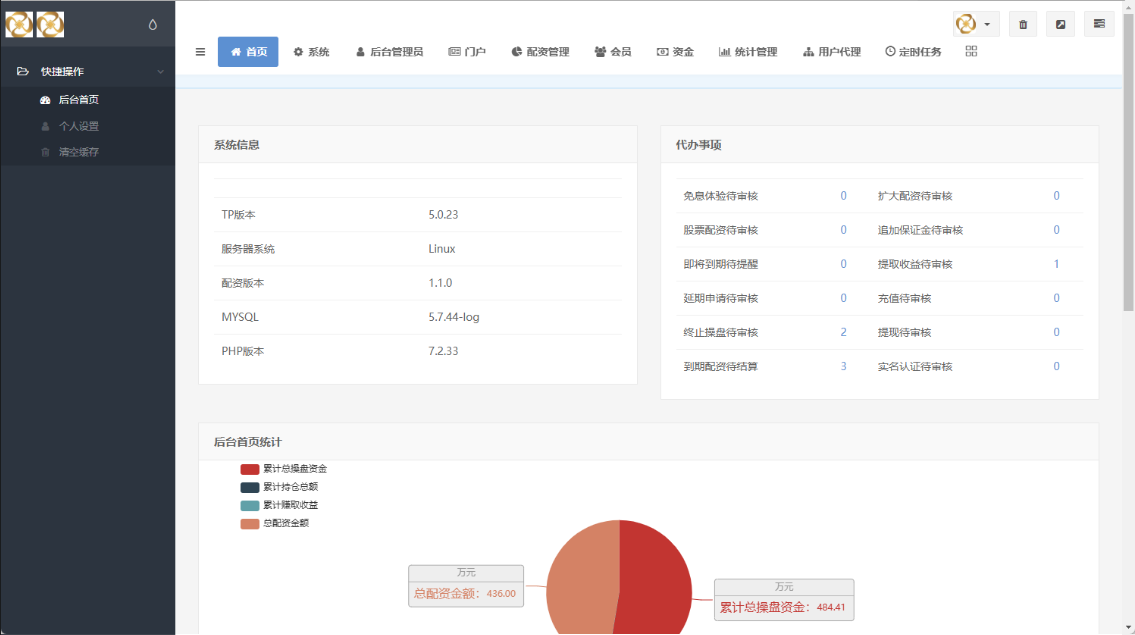Open the 0 count for 免息体验待审核
The width and height of the screenshot is (1135, 635).
(x=843, y=196)
